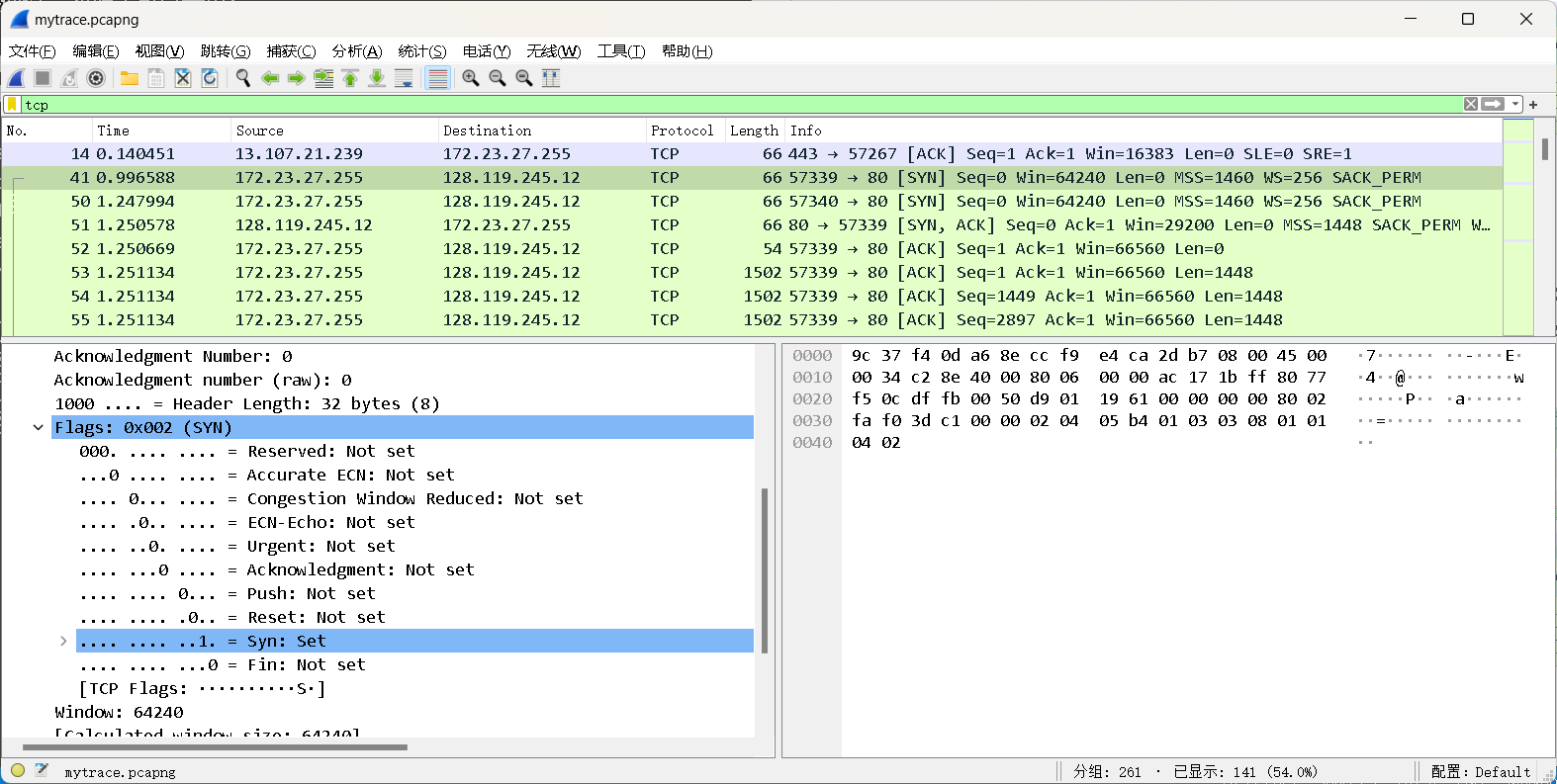This screenshot has height=784, width=1557.
Task: Open the 视图(V) menu
Action: point(159,51)
